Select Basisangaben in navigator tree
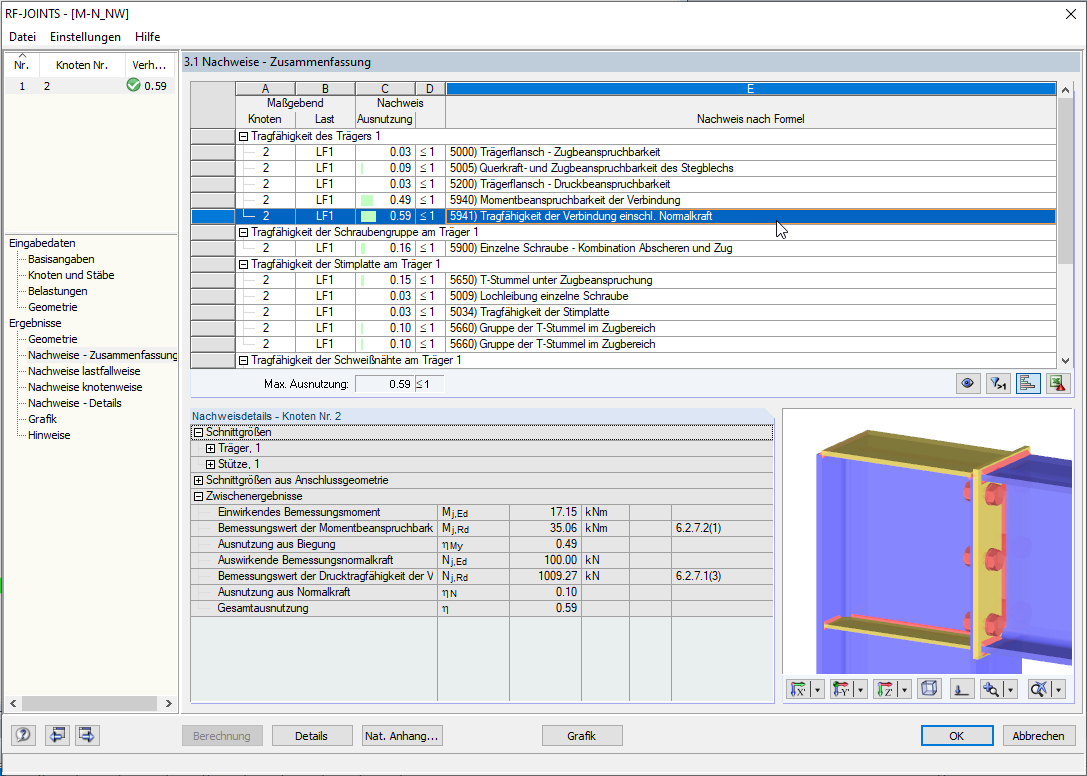Screen dimensions: 1087x776 (x=61, y=259)
